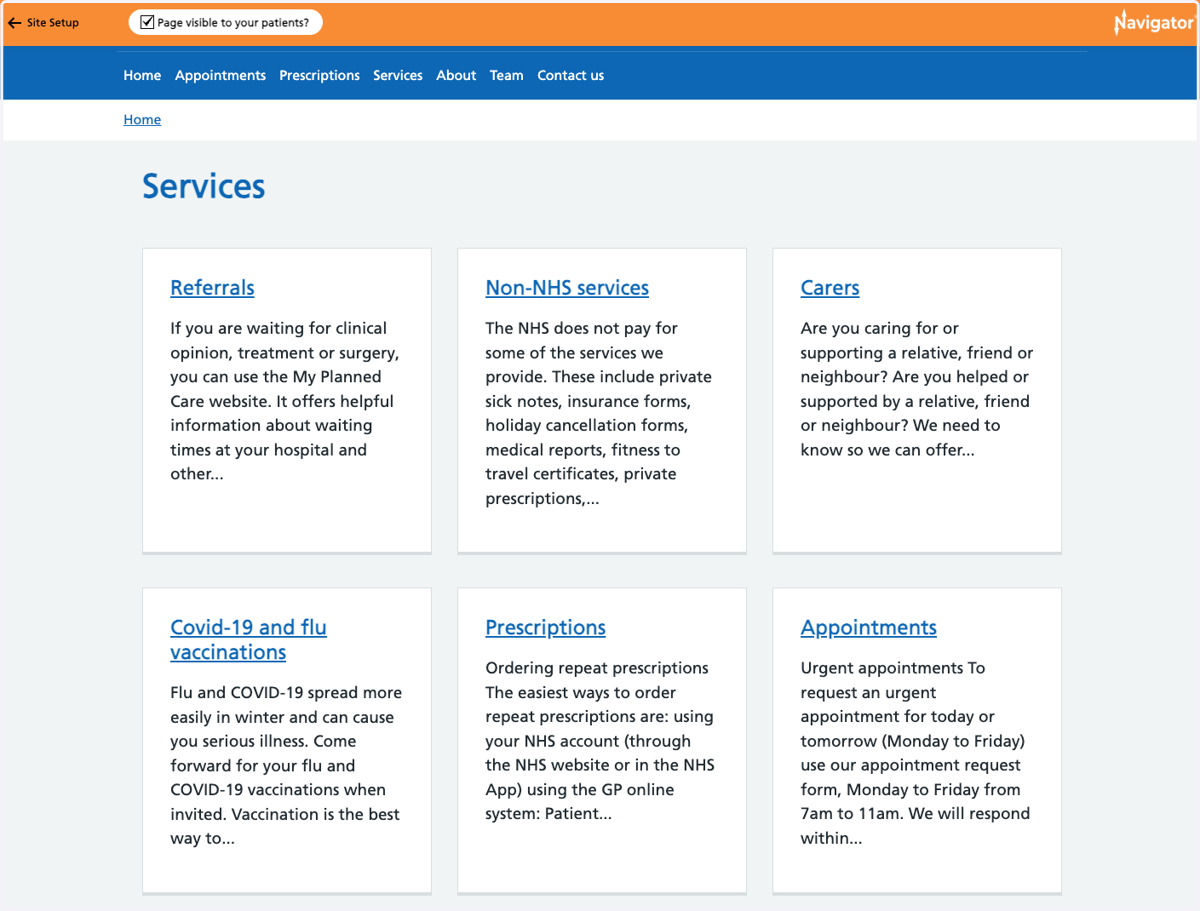
Task: Select Services in the navigation bar
Action: click(x=398, y=75)
